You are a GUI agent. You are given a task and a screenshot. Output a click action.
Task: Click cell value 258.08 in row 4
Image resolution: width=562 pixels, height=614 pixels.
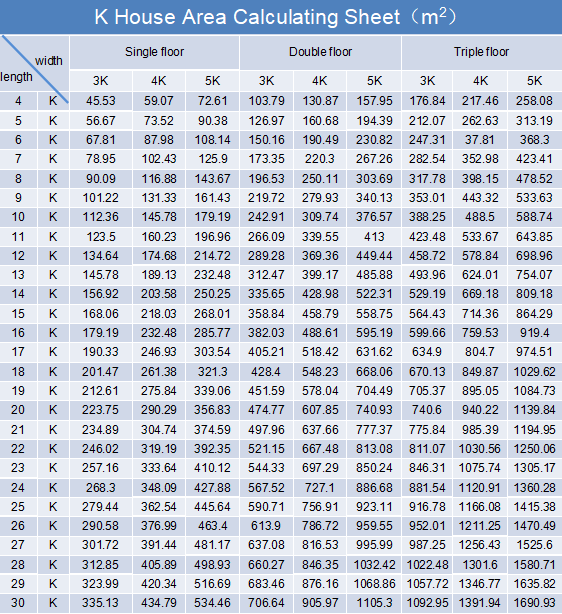point(535,101)
